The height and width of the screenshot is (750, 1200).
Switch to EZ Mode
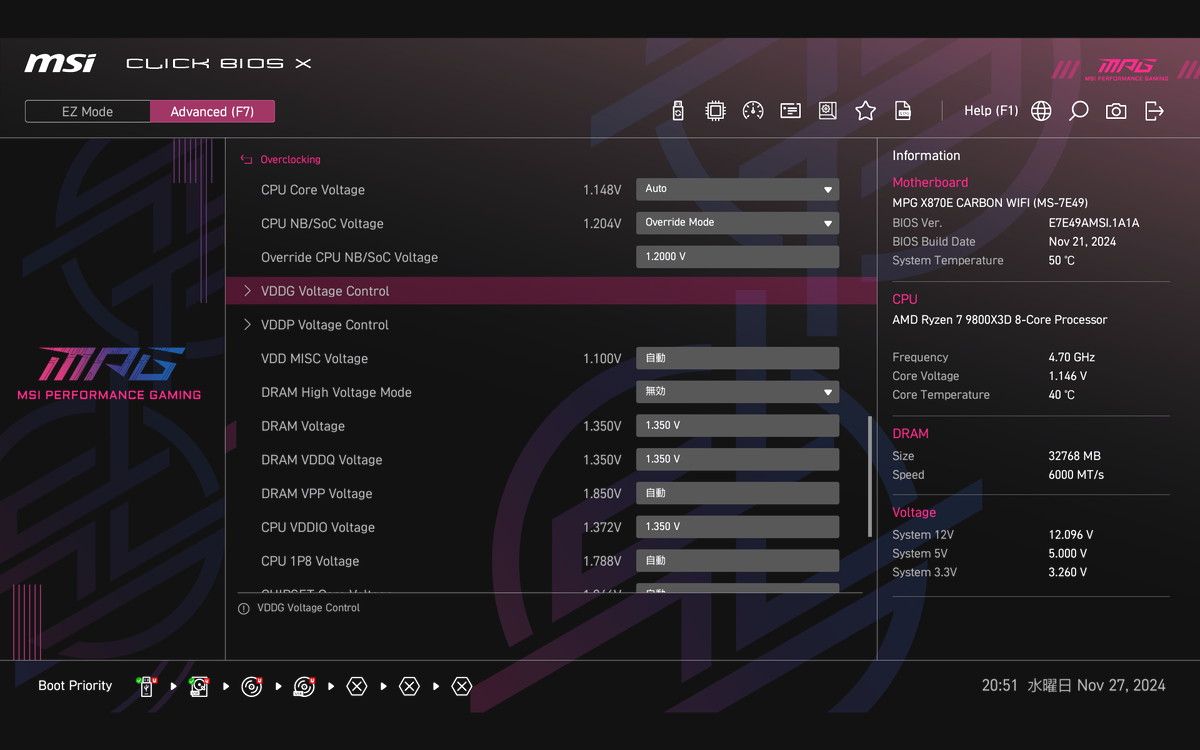pyautogui.click(x=88, y=111)
